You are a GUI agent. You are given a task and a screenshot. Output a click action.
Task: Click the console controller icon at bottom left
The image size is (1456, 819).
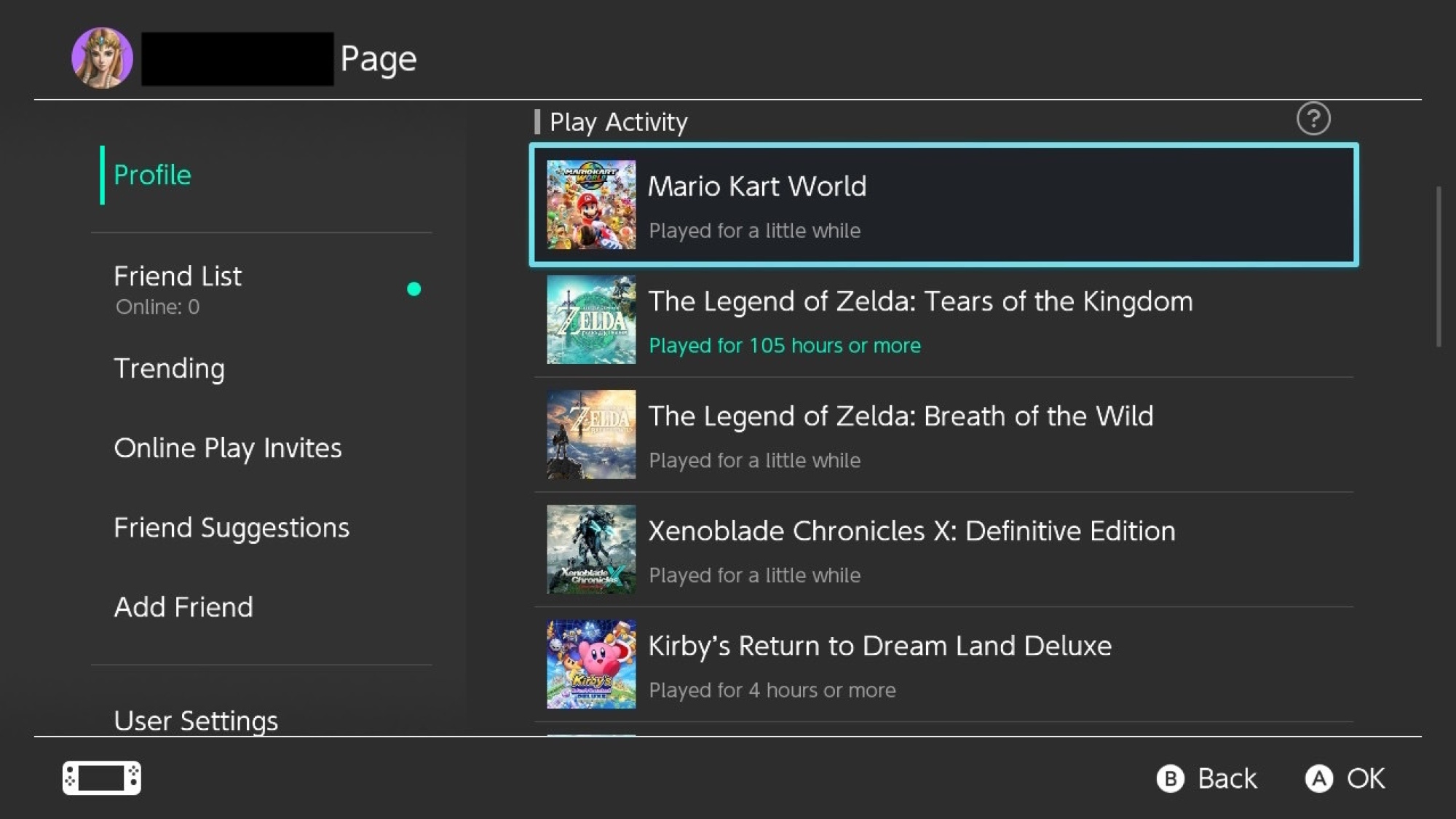[x=102, y=778]
